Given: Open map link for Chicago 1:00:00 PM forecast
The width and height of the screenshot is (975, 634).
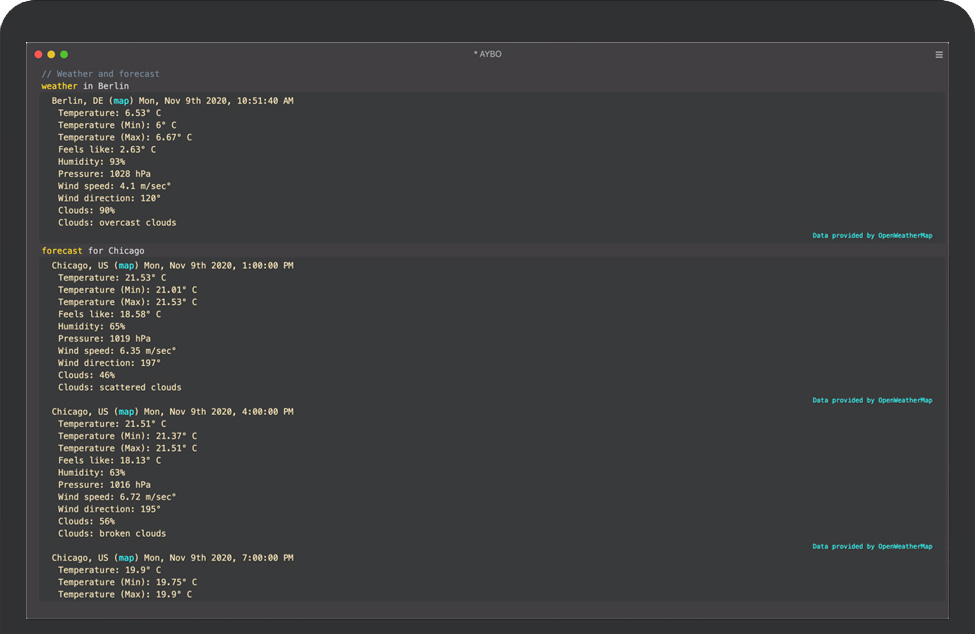Looking at the screenshot, I should [126, 266].
